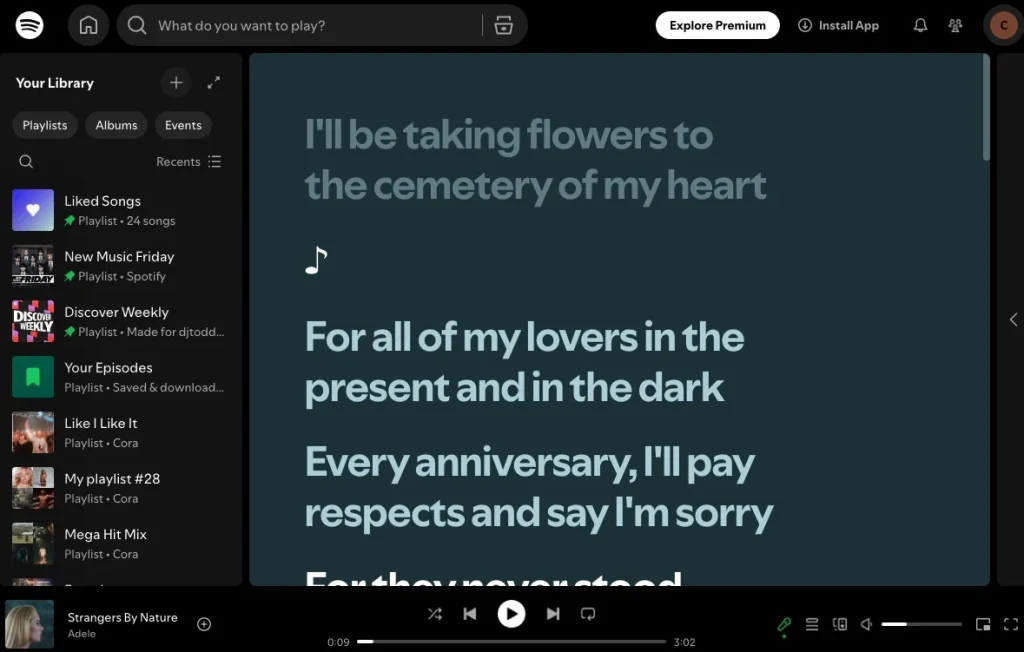This screenshot has width=1024, height=652.
Task: Open Browse from the search bar
Action: pyautogui.click(x=503, y=25)
